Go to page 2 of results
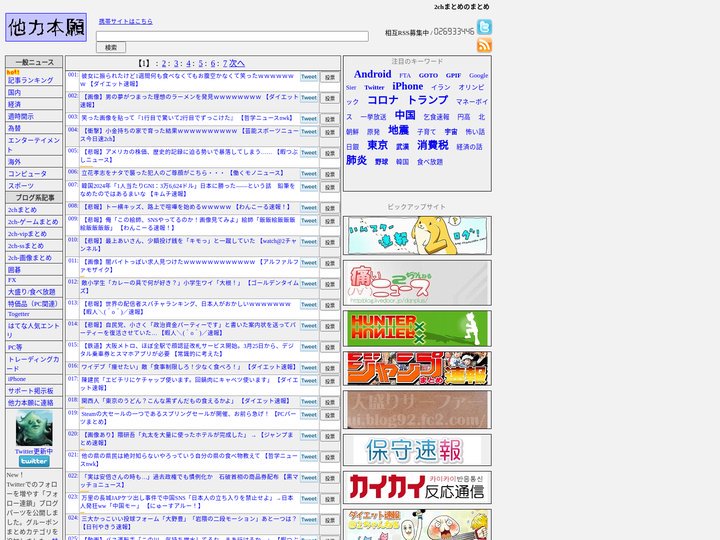This screenshot has height=540, width=720. click(x=164, y=63)
